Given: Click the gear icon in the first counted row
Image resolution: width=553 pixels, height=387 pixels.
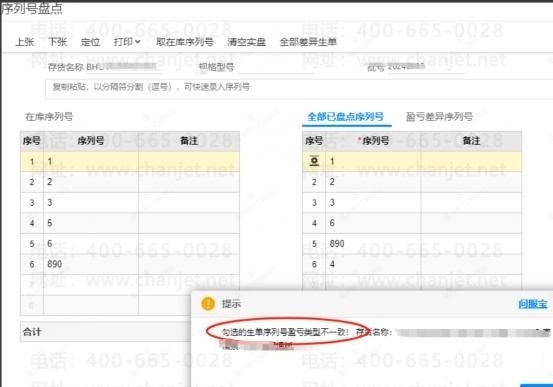Looking at the screenshot, I should coord(314,161).
